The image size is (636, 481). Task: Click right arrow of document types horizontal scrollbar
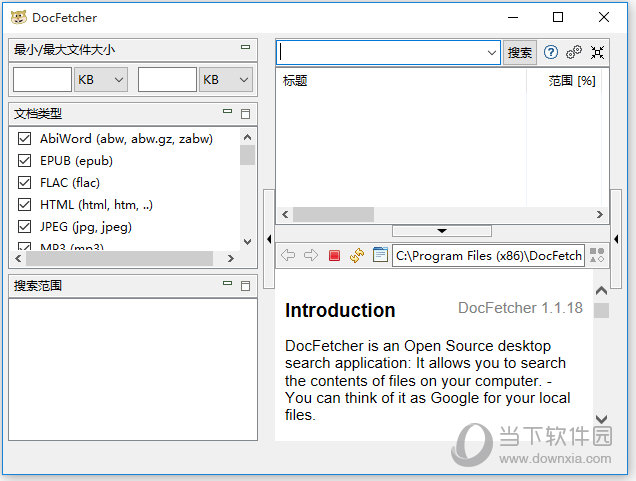coord(230,258)
